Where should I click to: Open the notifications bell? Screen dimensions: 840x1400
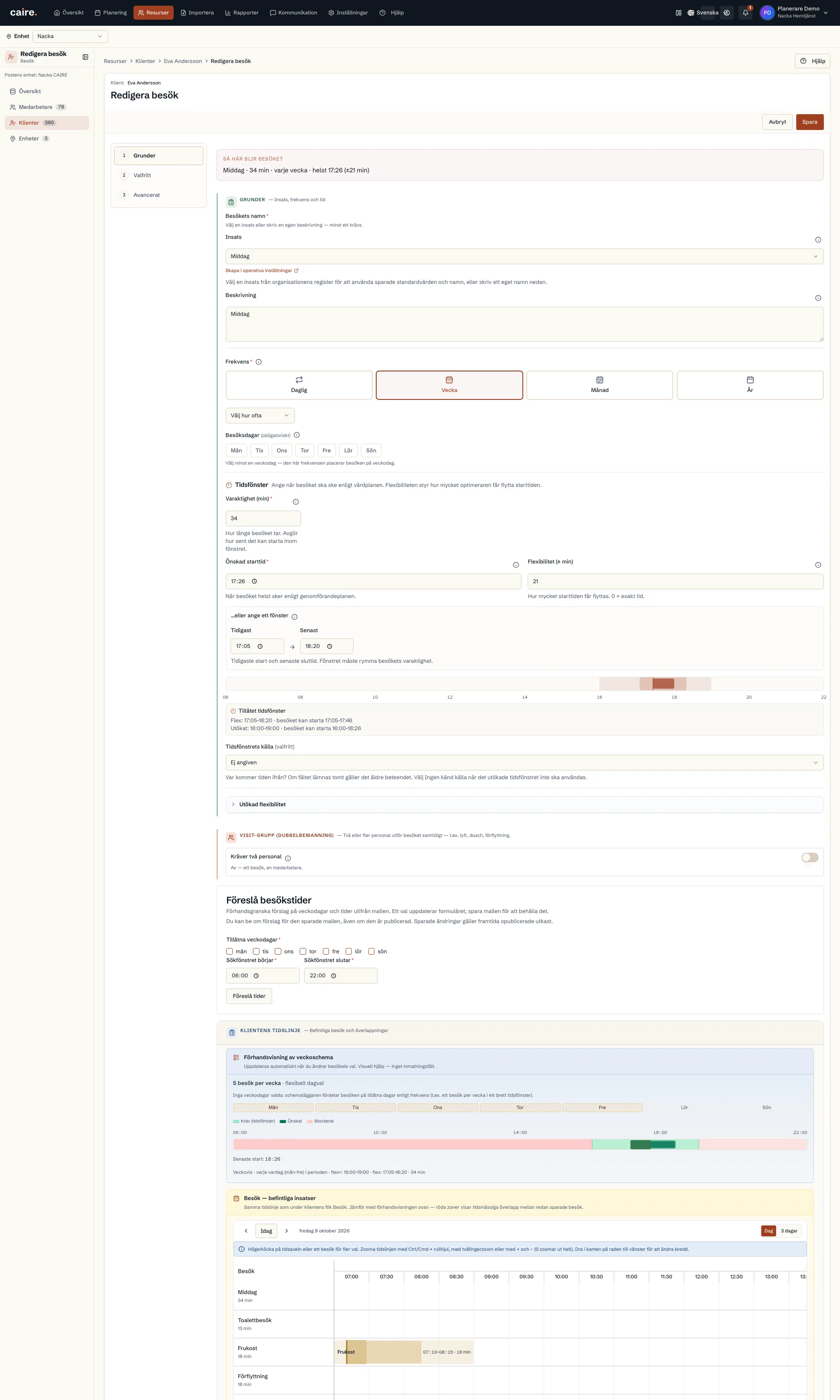coord(745,12)
